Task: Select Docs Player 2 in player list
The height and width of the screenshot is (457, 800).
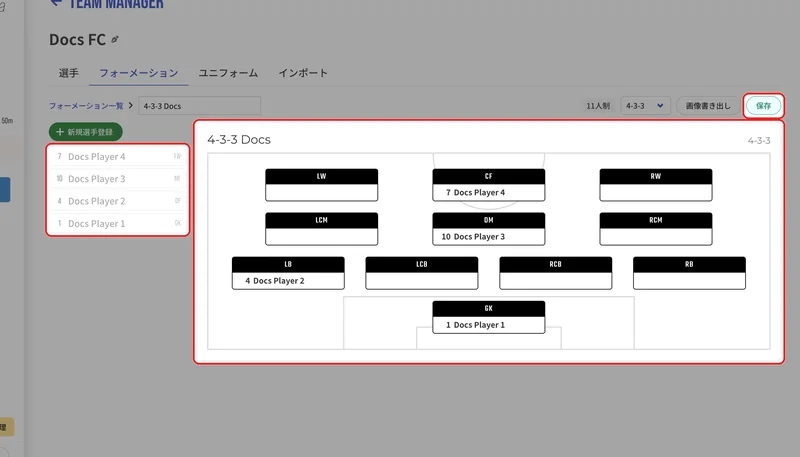Action: pyautogui.click(x=118, y=201)
